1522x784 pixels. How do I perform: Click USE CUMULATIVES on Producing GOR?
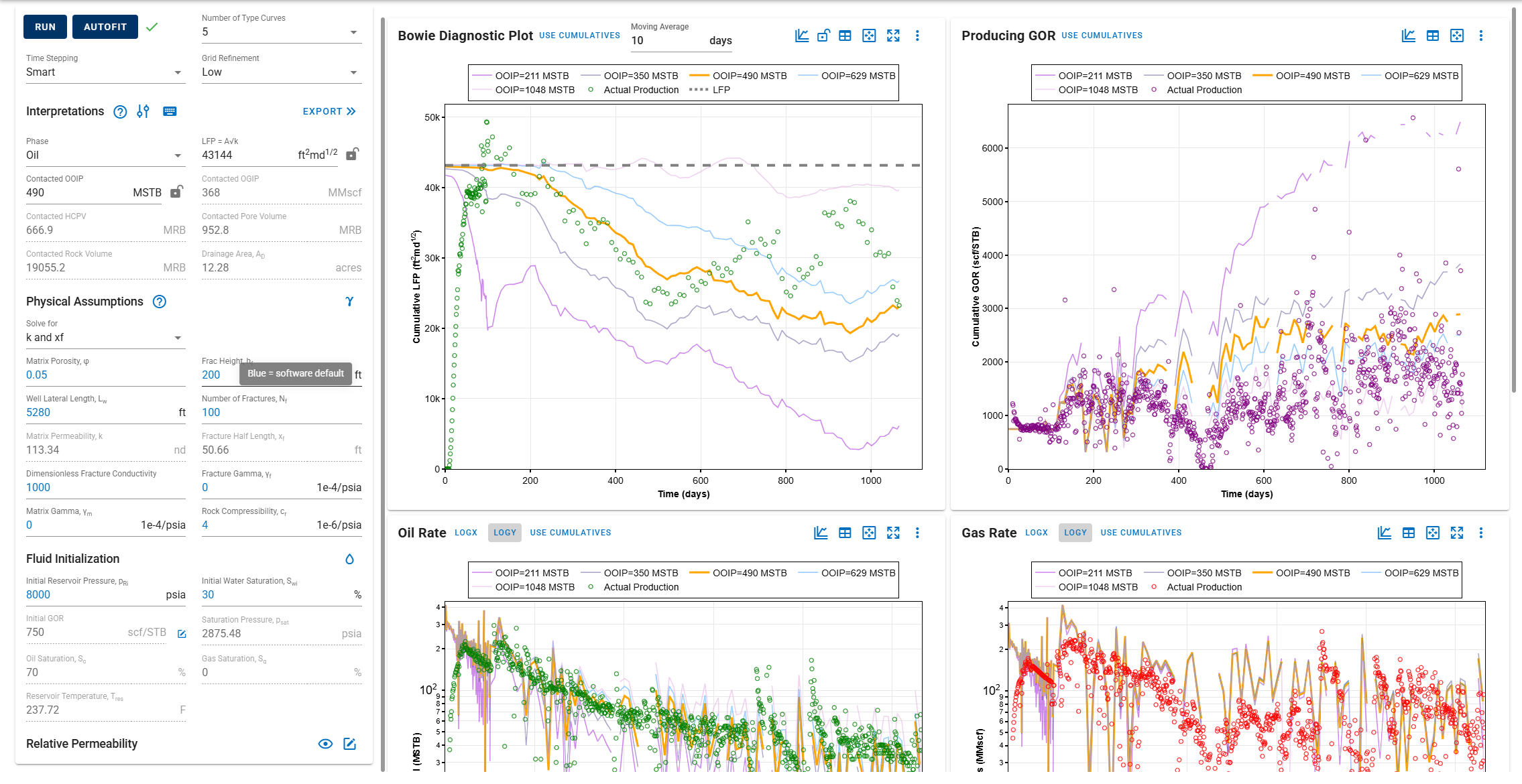(x=1102, y=36)
